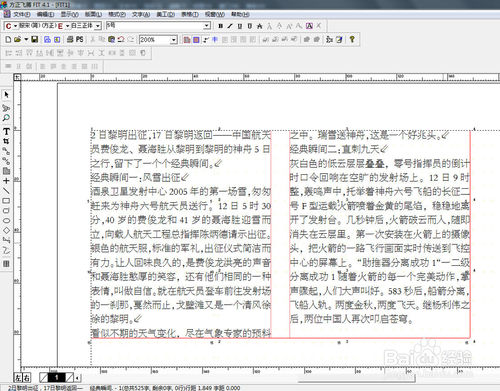This screenshot has height=391, width=500.
Task: Click the page 1 indicator
Action: pyautogui.click(x=56, y=377)
